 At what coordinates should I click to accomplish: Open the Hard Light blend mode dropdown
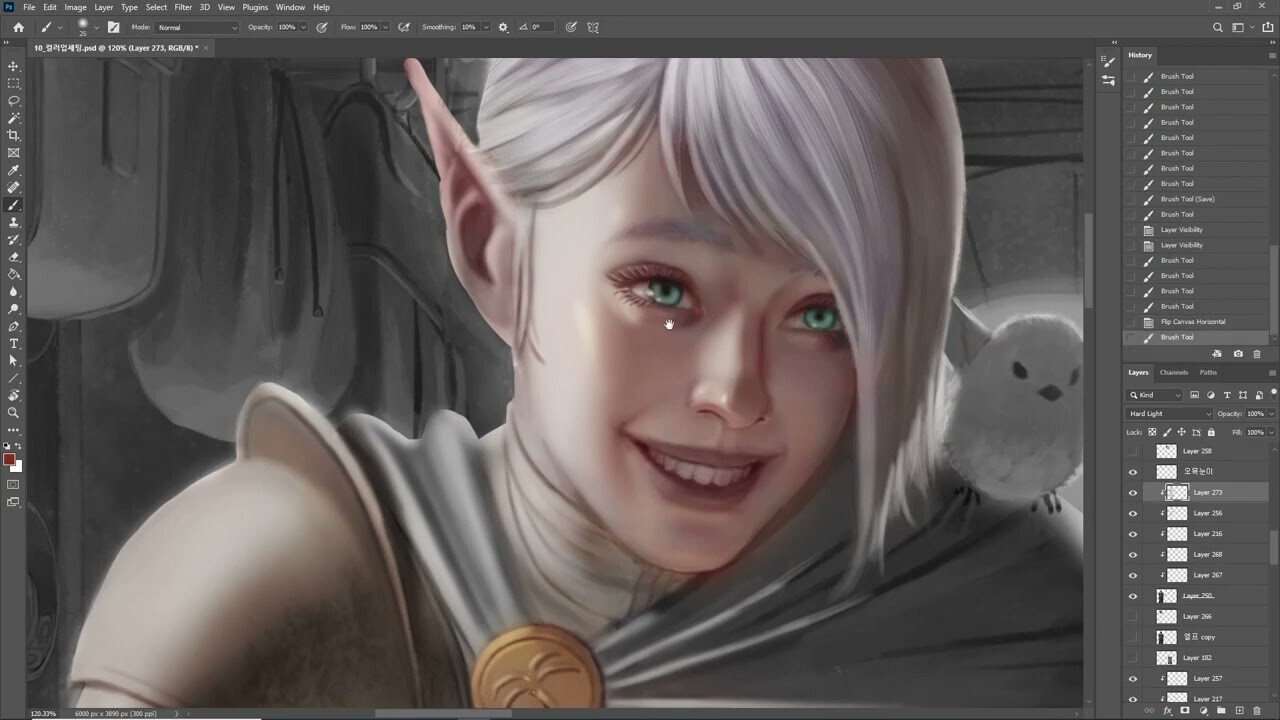(1169, 414)
